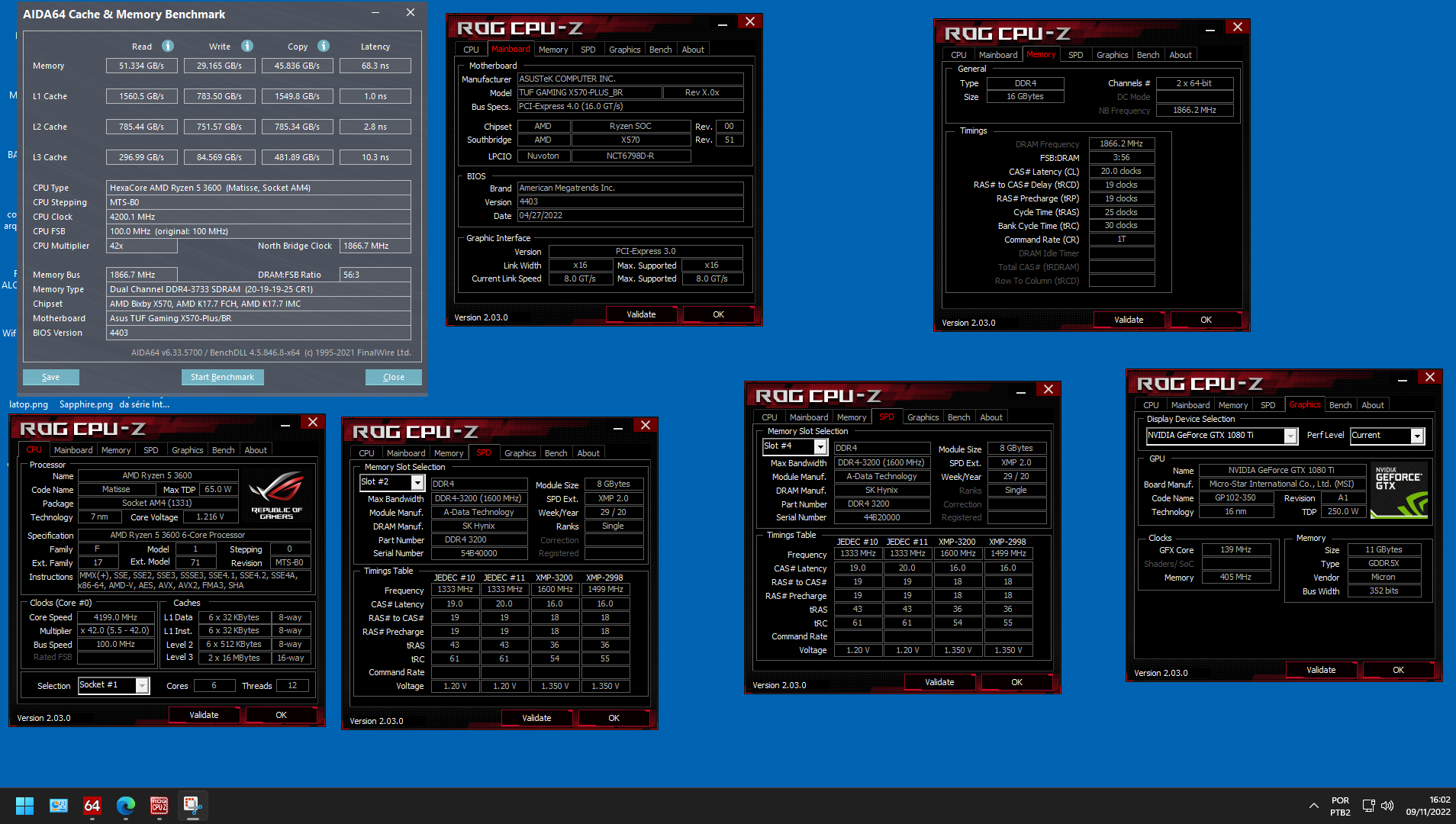This screenshot has height=824, width=1456.
Task: Open the network tray icon
Action: (1368, 806)
